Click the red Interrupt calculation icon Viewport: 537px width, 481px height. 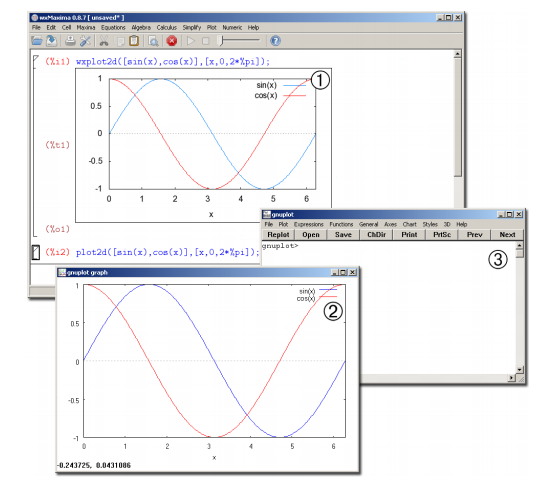pyautogui.click(x=172, y=41)
